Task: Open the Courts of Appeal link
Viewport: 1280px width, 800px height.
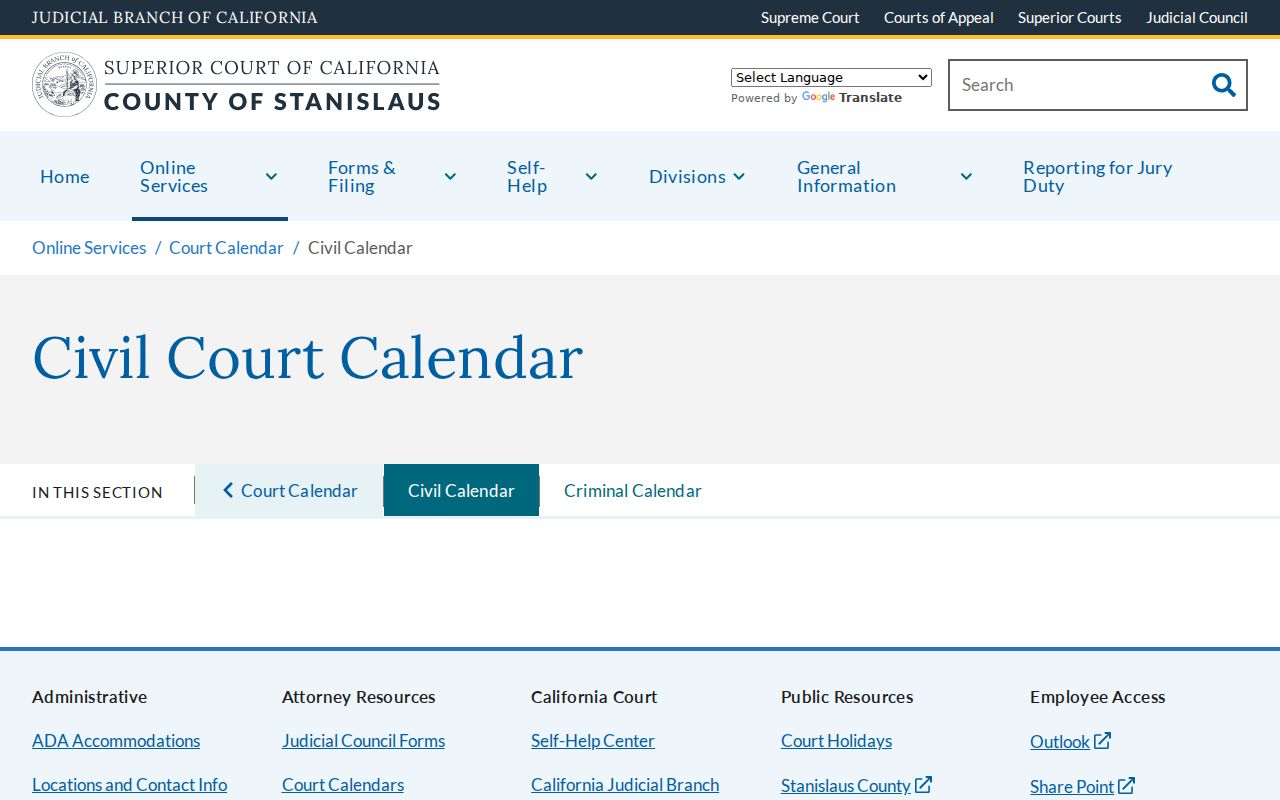Action: click(x=939, y=17)
